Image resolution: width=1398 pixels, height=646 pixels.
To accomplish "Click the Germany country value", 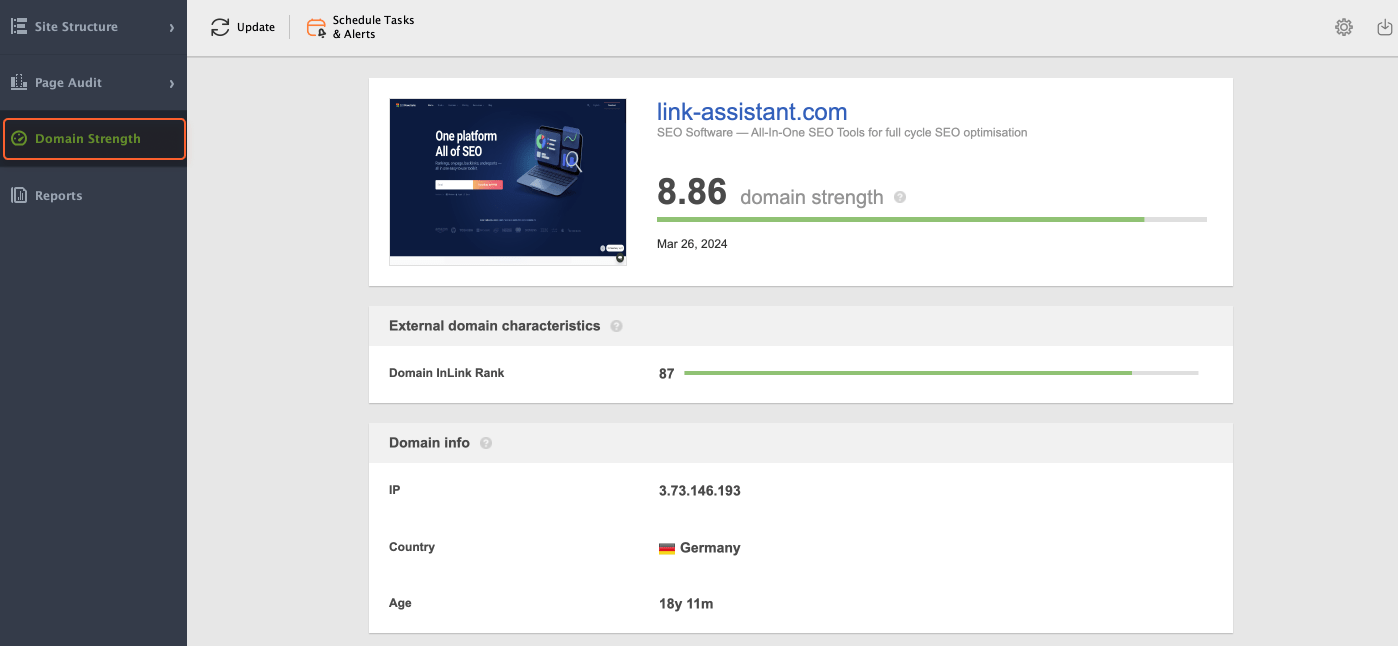I will click(x=710, y=548).
